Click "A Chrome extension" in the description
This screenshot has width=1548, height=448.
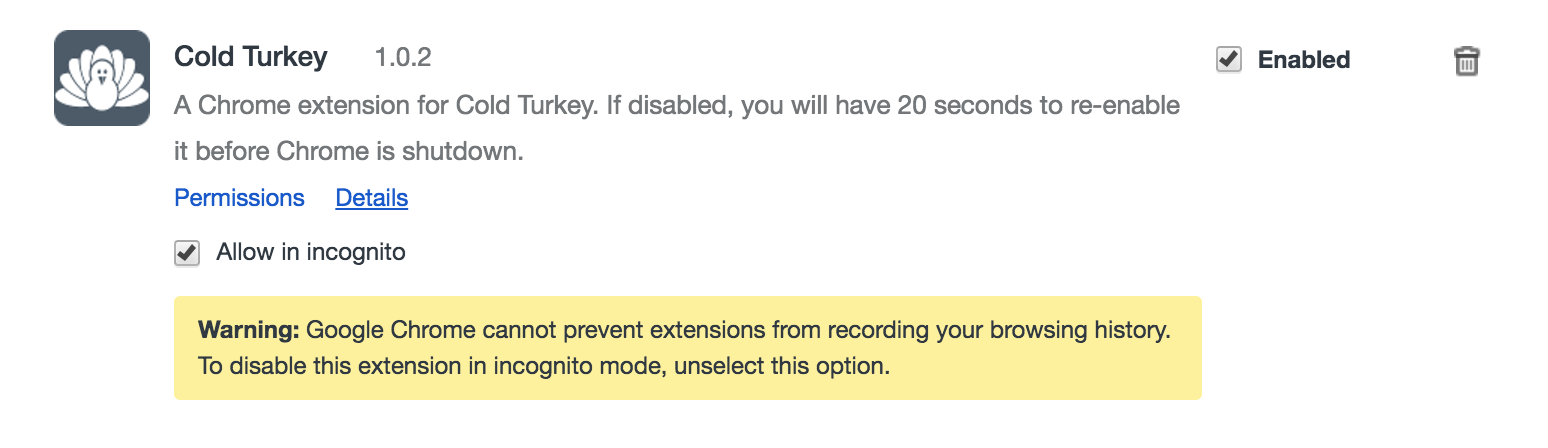(262, 105)
